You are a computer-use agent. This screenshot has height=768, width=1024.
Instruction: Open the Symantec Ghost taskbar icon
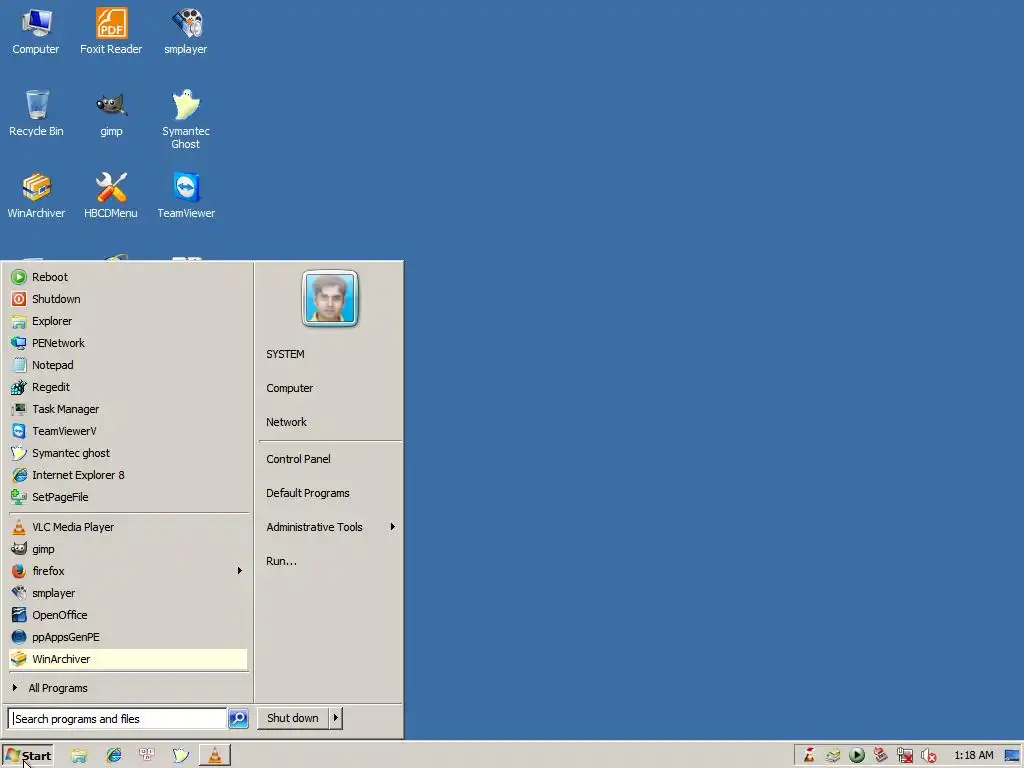click(x=180, y=756)
